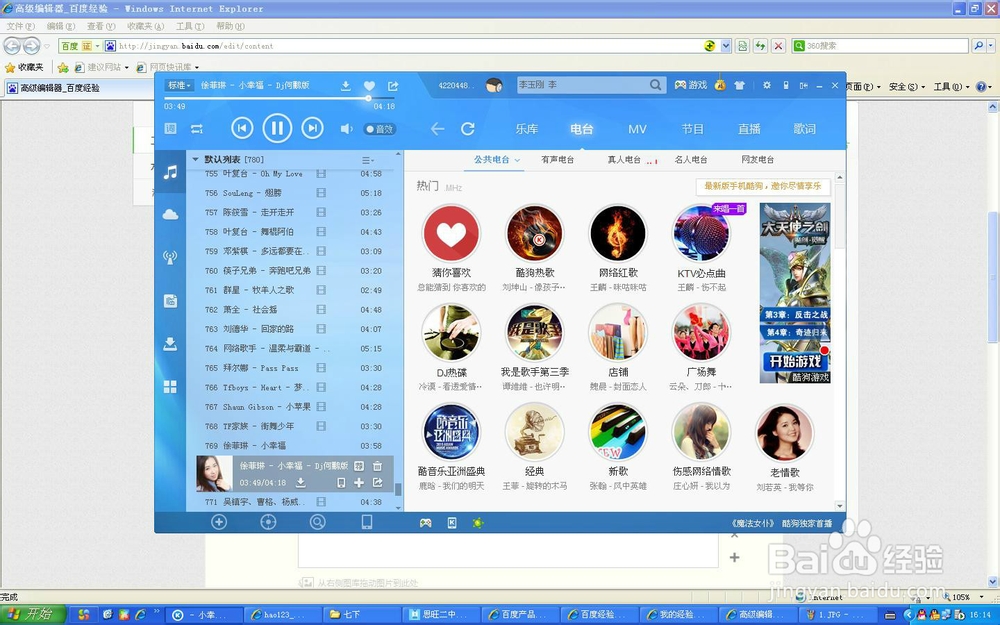
Task: Open the apps grid sidebar icon
Action: click(x=170, y=387)
